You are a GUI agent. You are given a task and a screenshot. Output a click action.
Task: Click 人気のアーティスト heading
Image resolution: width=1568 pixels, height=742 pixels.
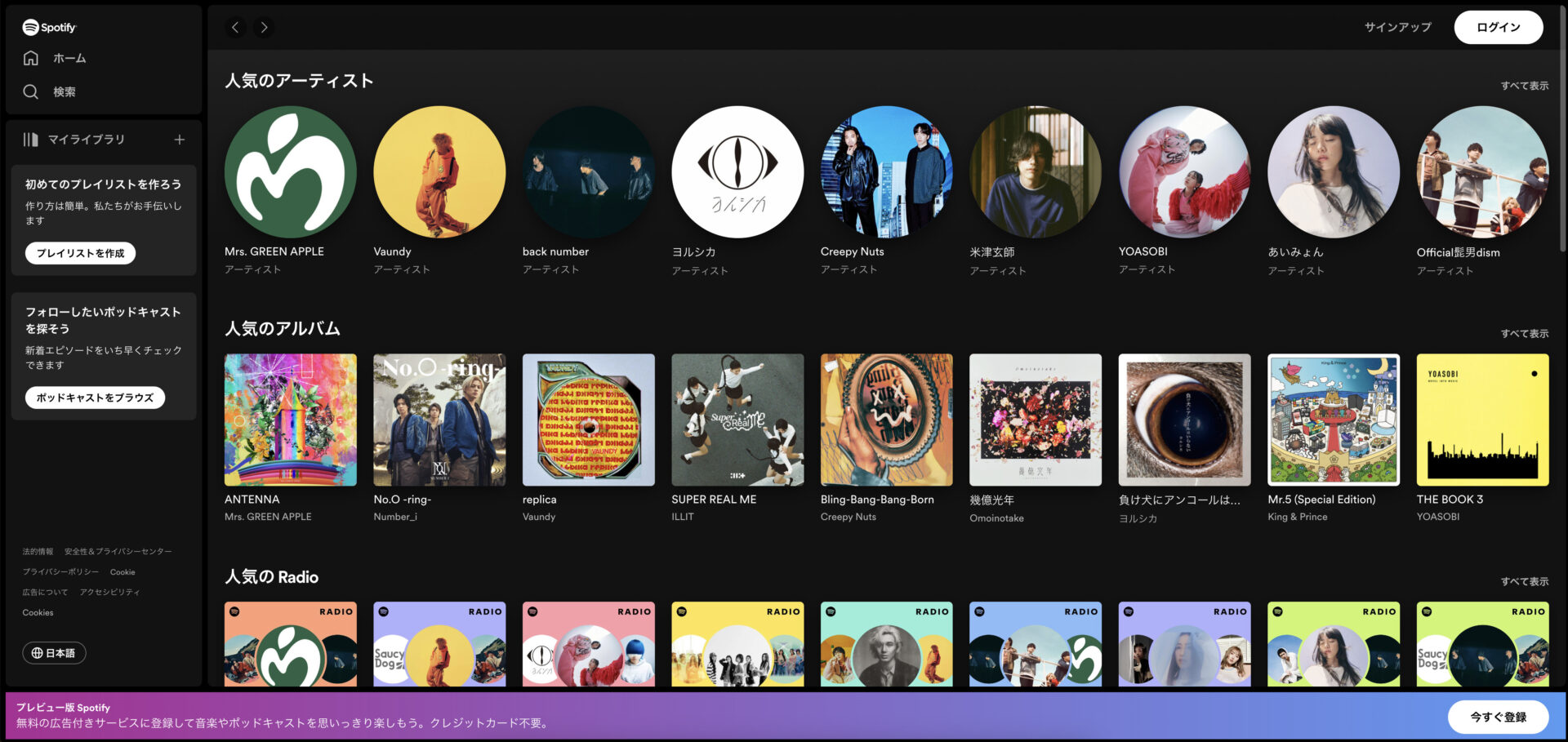[299, 81]
